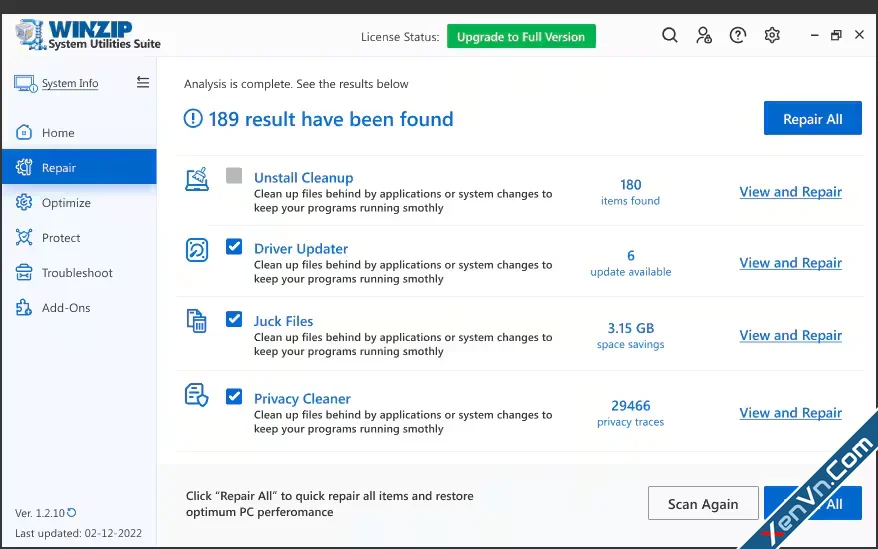Select the Repair menu label
Screen dimensions: 878x549
pos(59,168)
